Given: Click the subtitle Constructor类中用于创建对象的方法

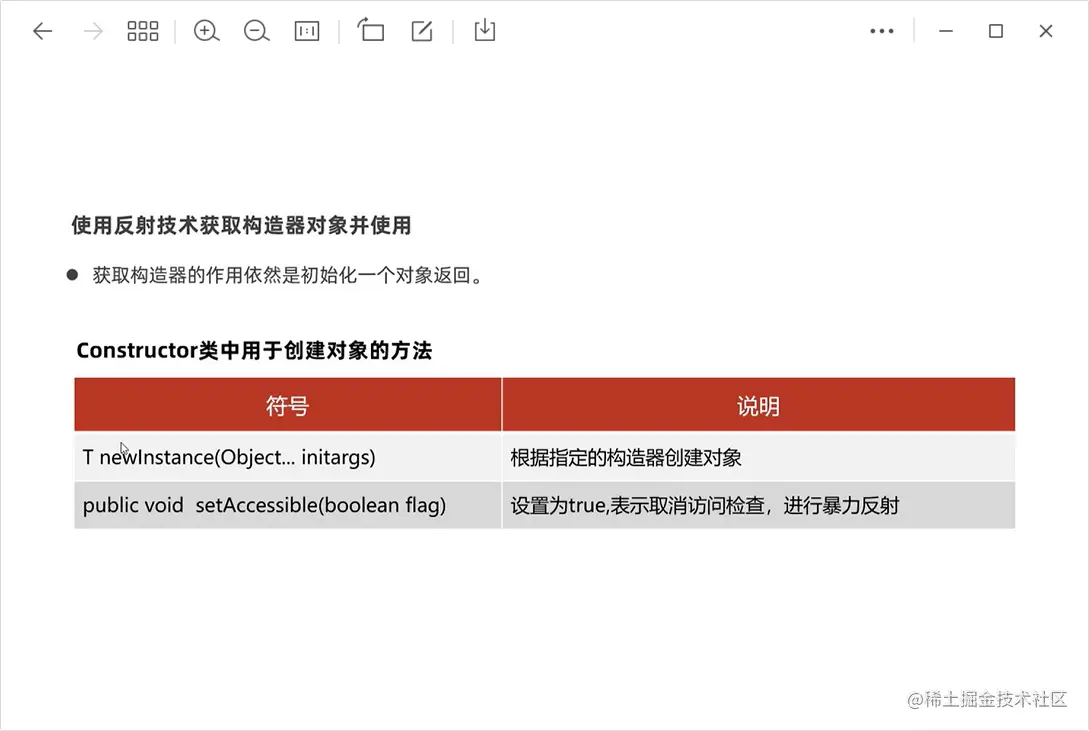Looking at the screenshot, I should click(x=254, y=351).
